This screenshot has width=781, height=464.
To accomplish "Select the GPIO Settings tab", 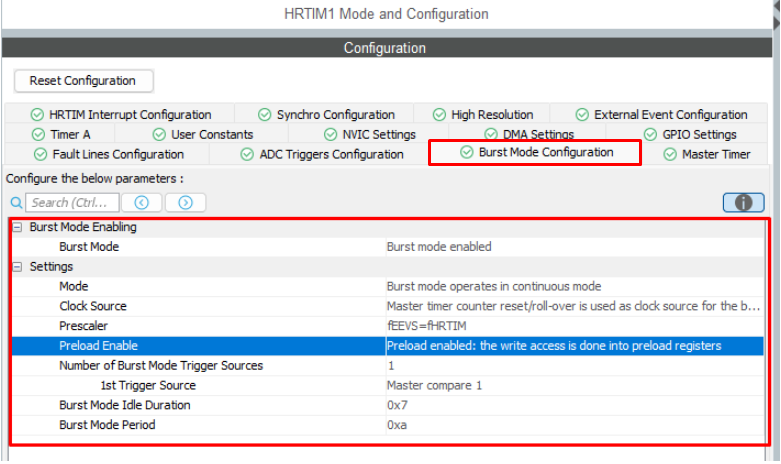I will click(689, 135).
